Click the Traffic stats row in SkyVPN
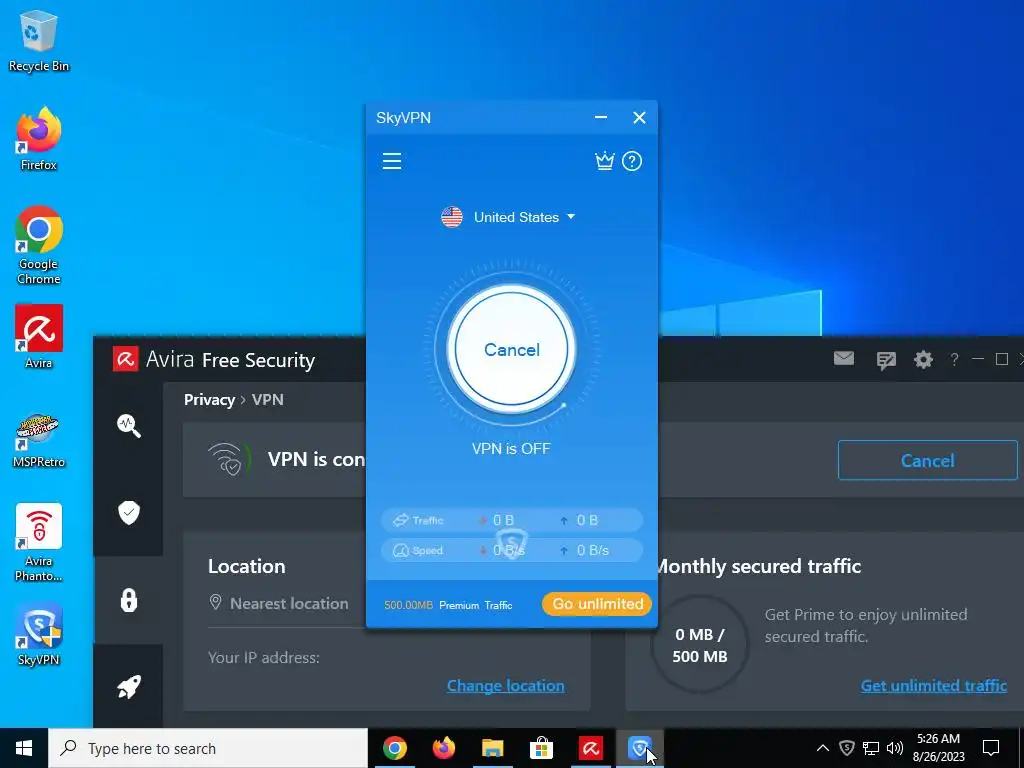The width and height of the screenshot is (1024, 768). [x=512, y=520]
